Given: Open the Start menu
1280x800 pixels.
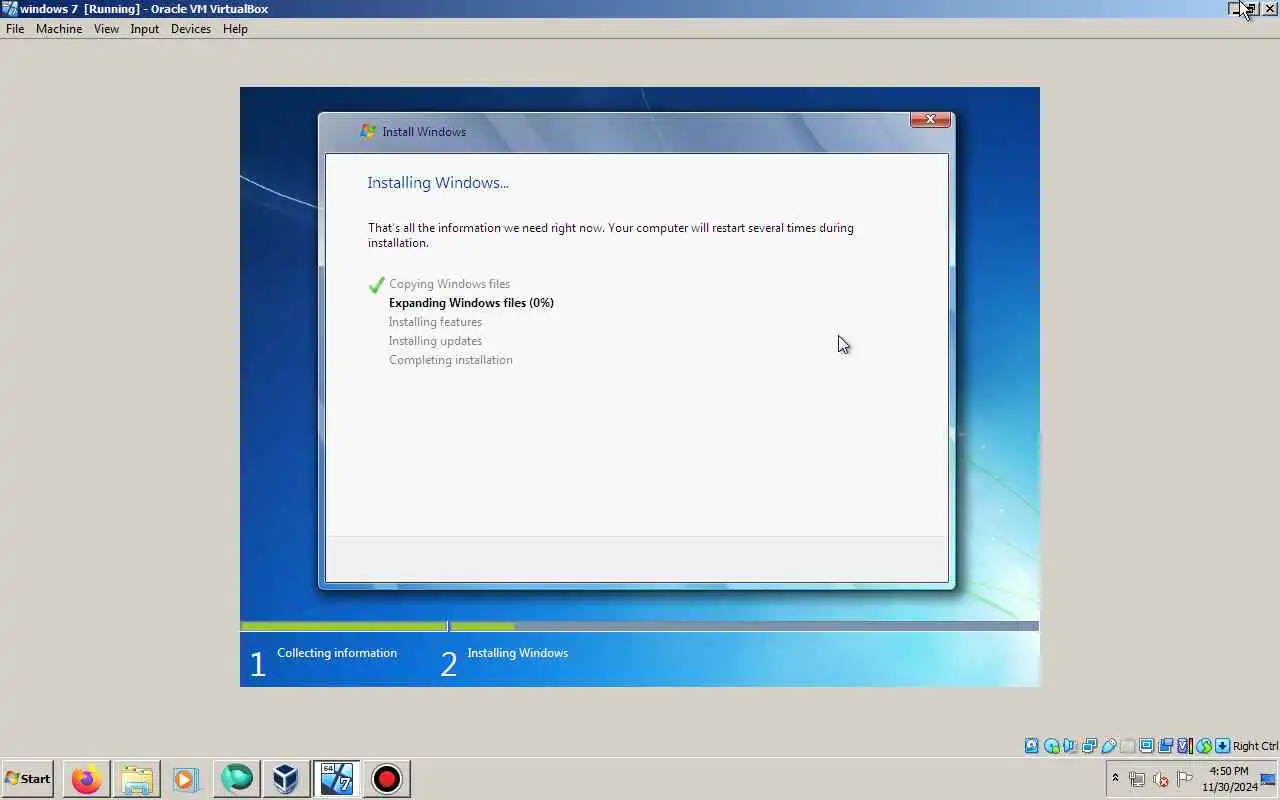Looking at the screenshot, I should pos(28,778).
